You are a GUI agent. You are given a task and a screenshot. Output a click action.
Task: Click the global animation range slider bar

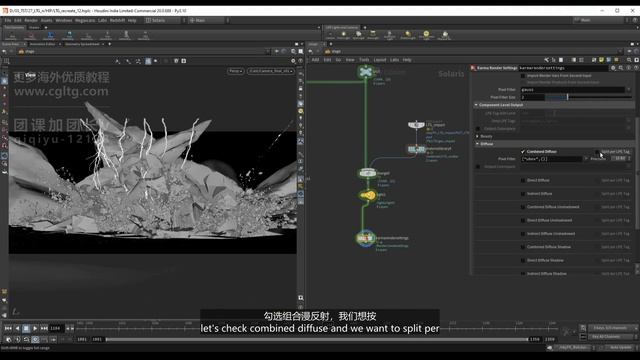[x=316, y=339]
